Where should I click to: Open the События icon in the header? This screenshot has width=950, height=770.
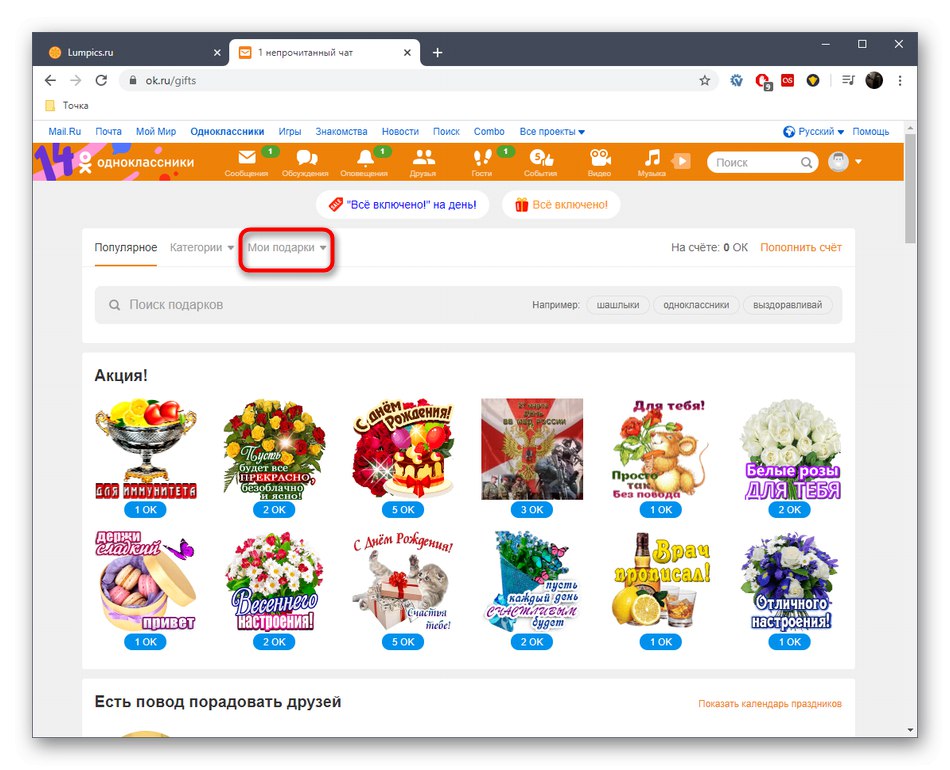540,158
